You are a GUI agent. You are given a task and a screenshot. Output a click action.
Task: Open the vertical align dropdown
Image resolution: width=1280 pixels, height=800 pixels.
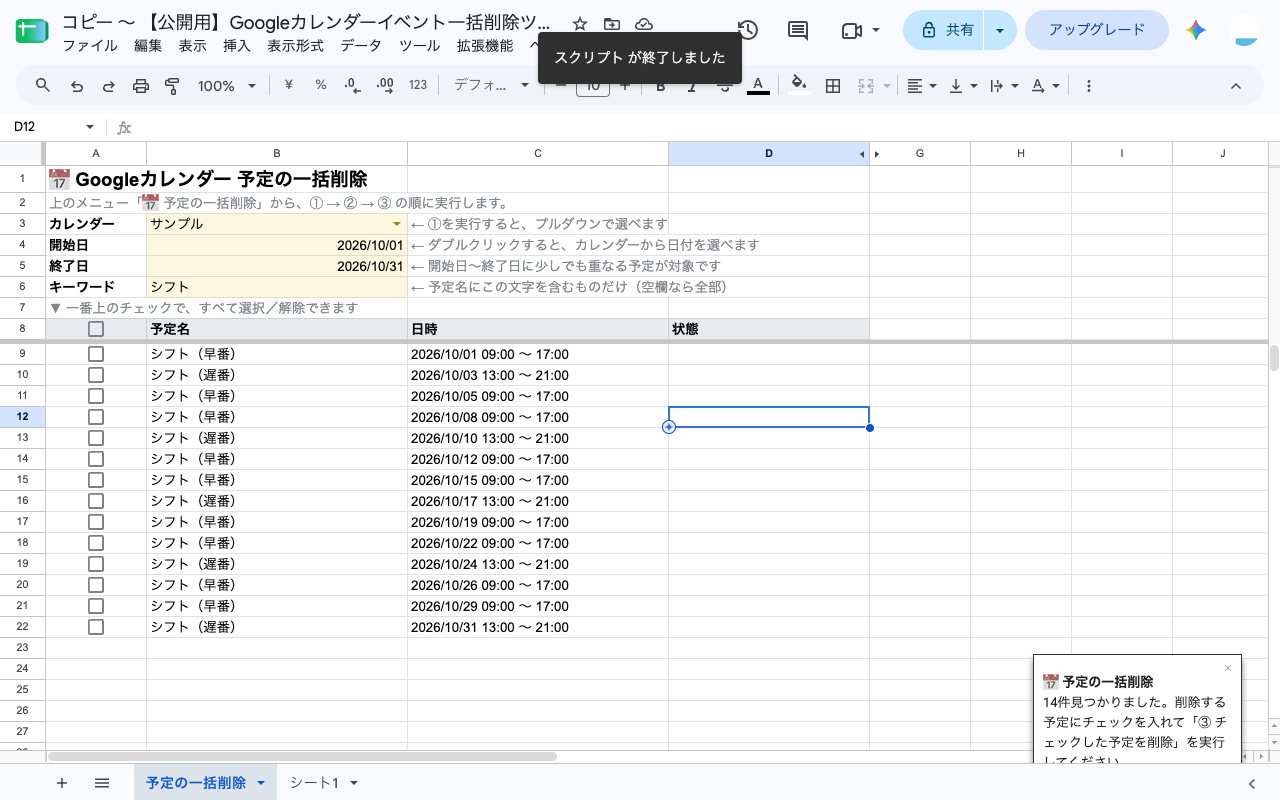[x=963, y=86]
